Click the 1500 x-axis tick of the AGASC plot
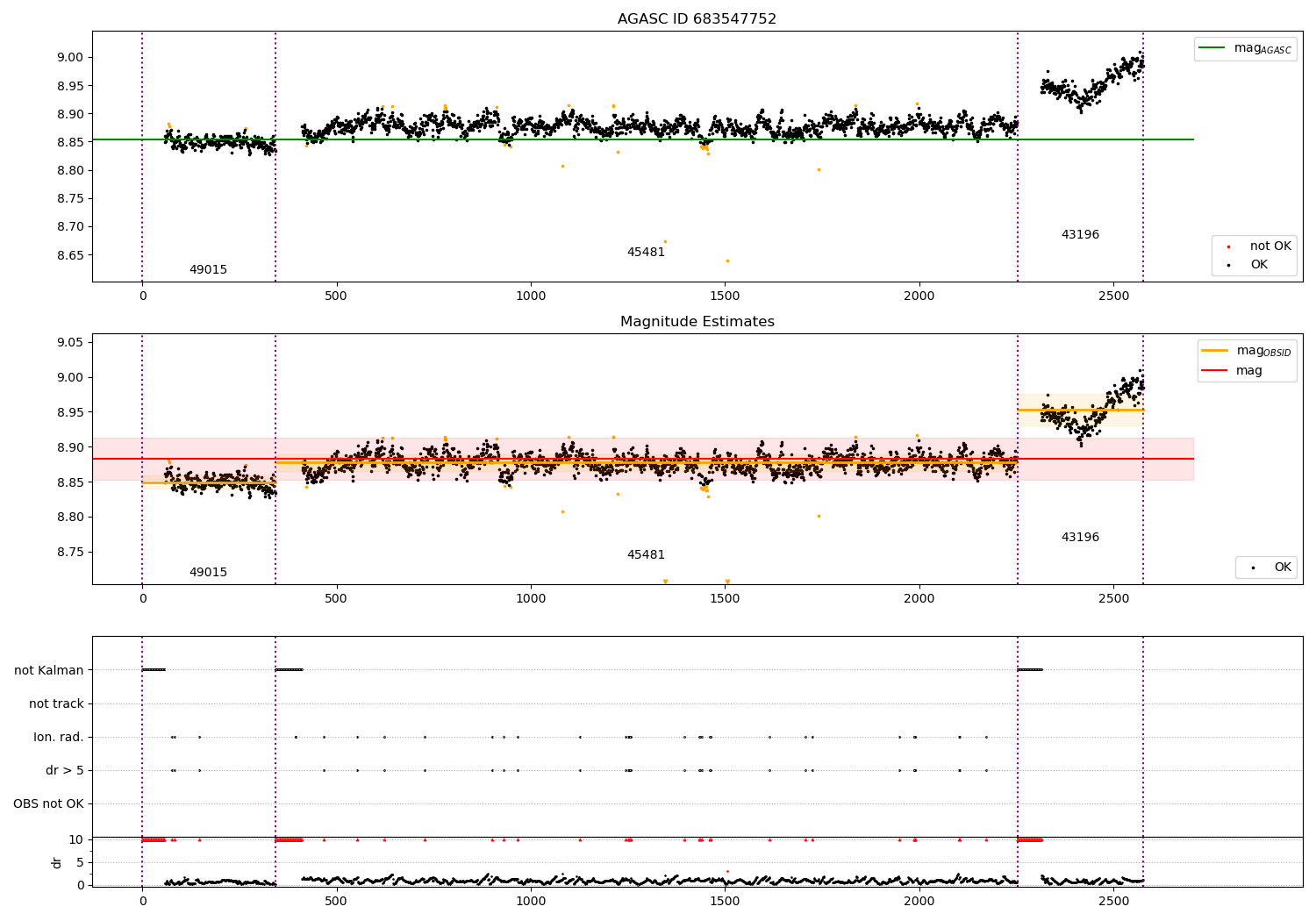Screen dimensions: 1316x921 [725, 296]
